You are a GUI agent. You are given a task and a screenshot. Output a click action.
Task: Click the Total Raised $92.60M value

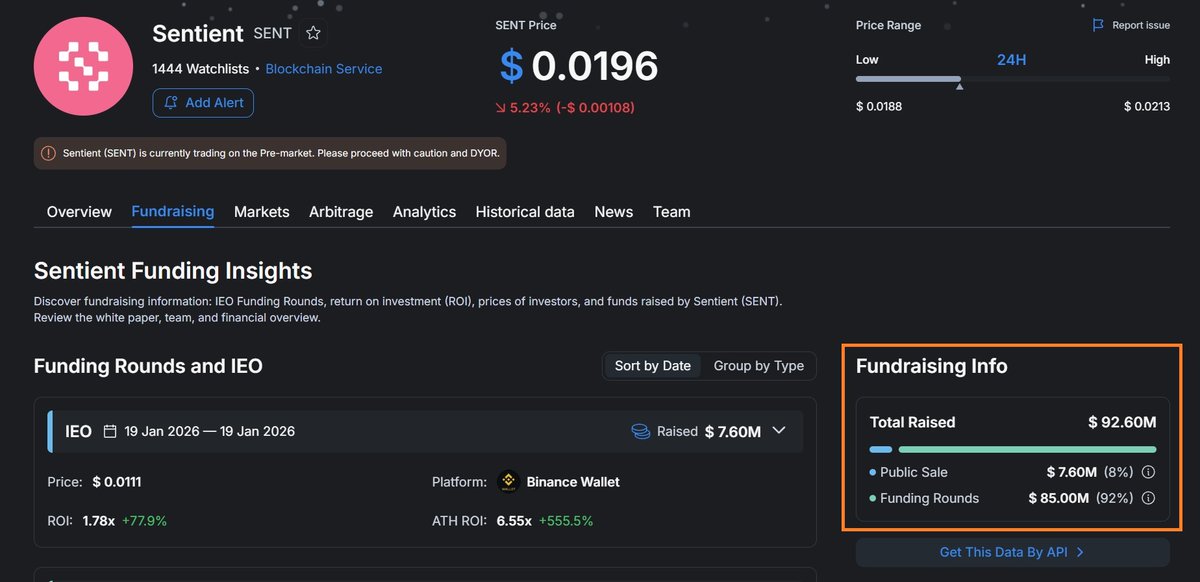coord(1122,422)
